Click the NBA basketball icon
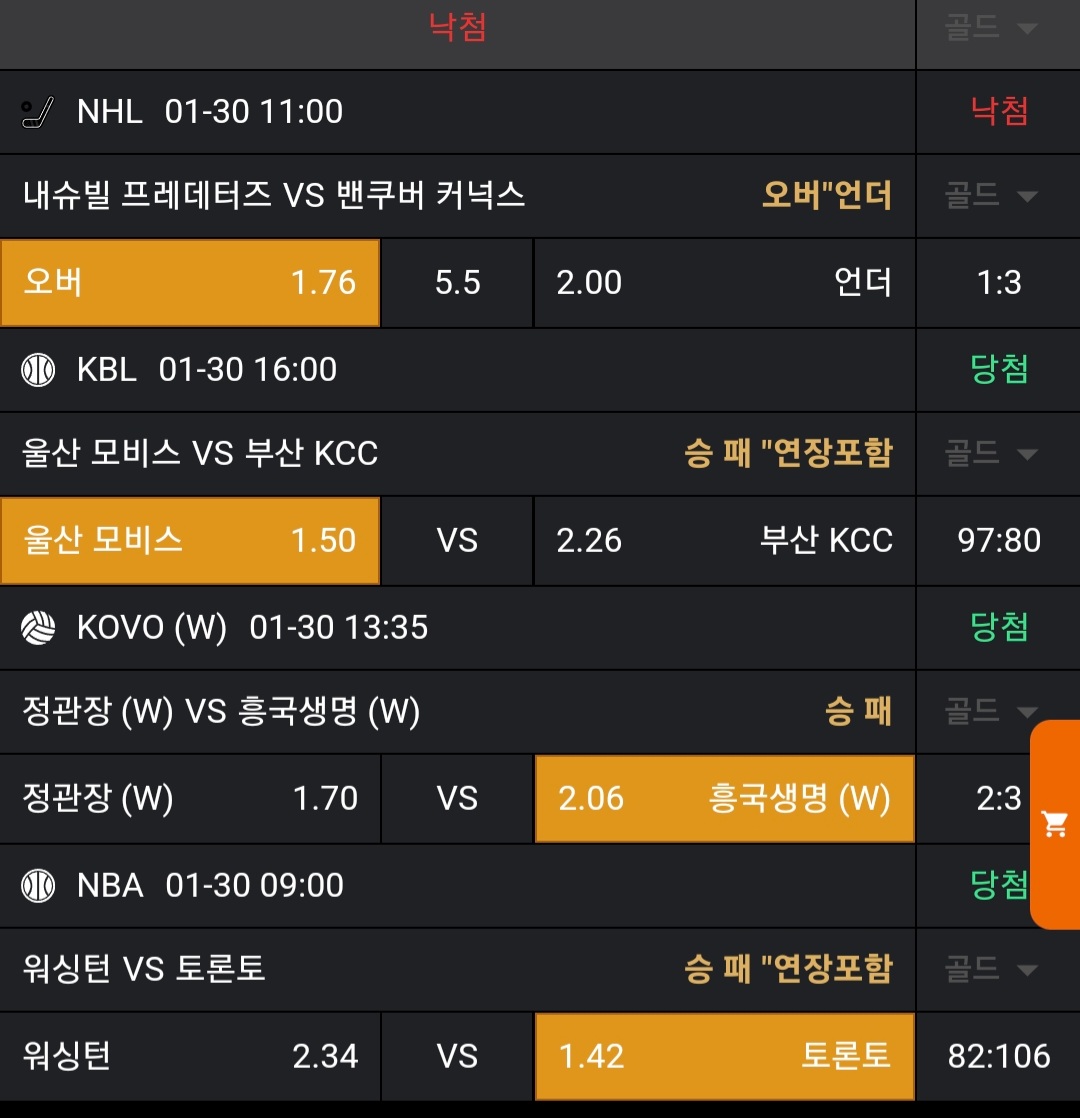 click(x=38, y=886)
